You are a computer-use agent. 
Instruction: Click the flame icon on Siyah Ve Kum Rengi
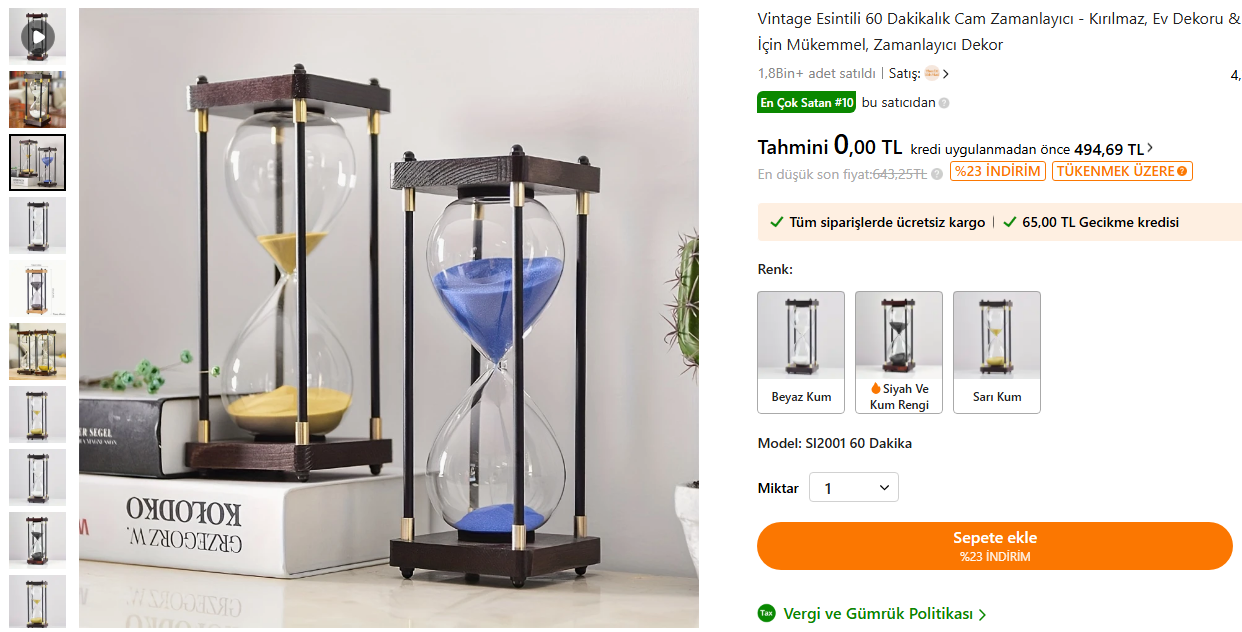pos(876,389)
